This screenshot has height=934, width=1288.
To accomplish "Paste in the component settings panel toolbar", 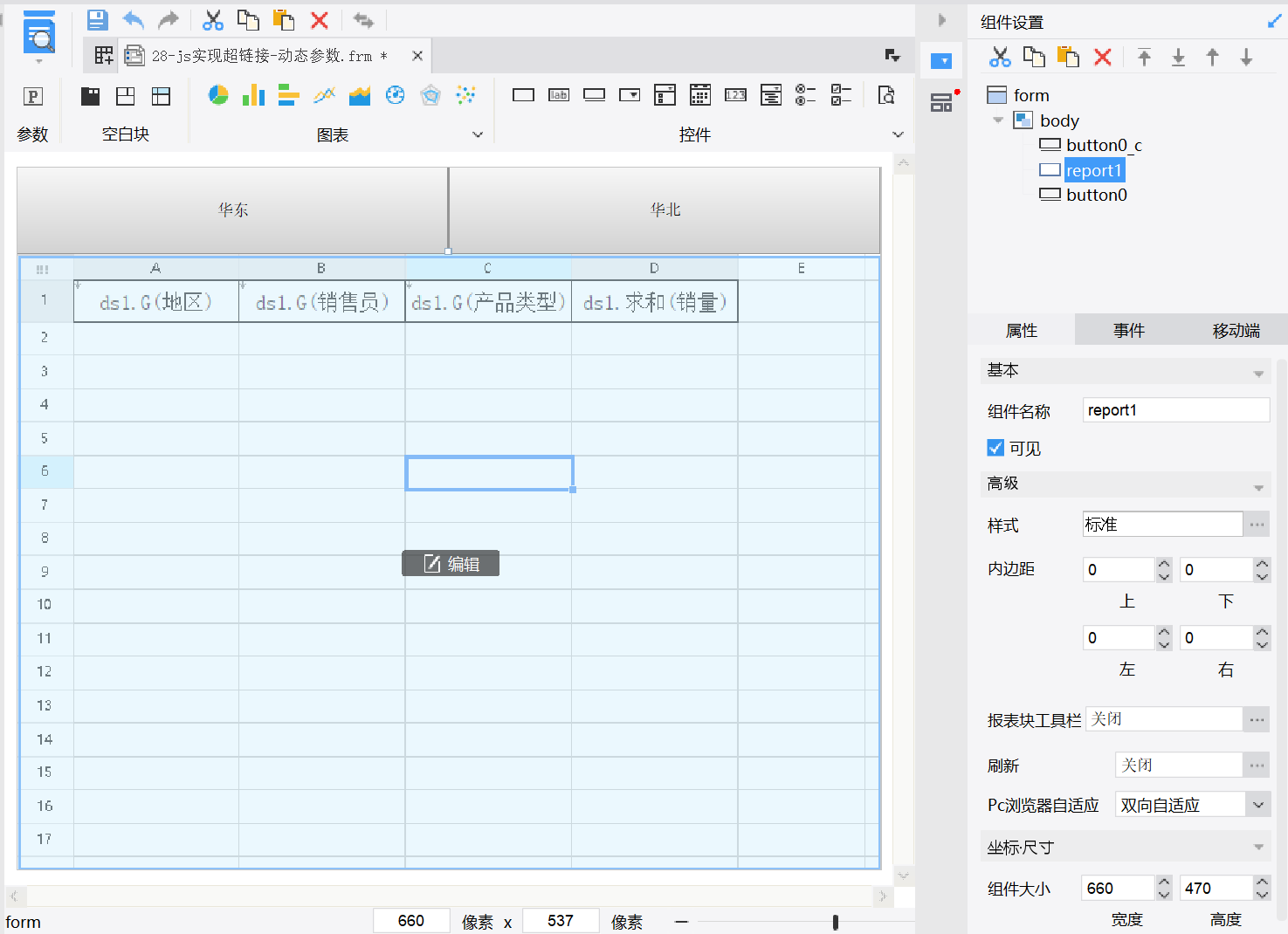I will [x=1069, y=58].
